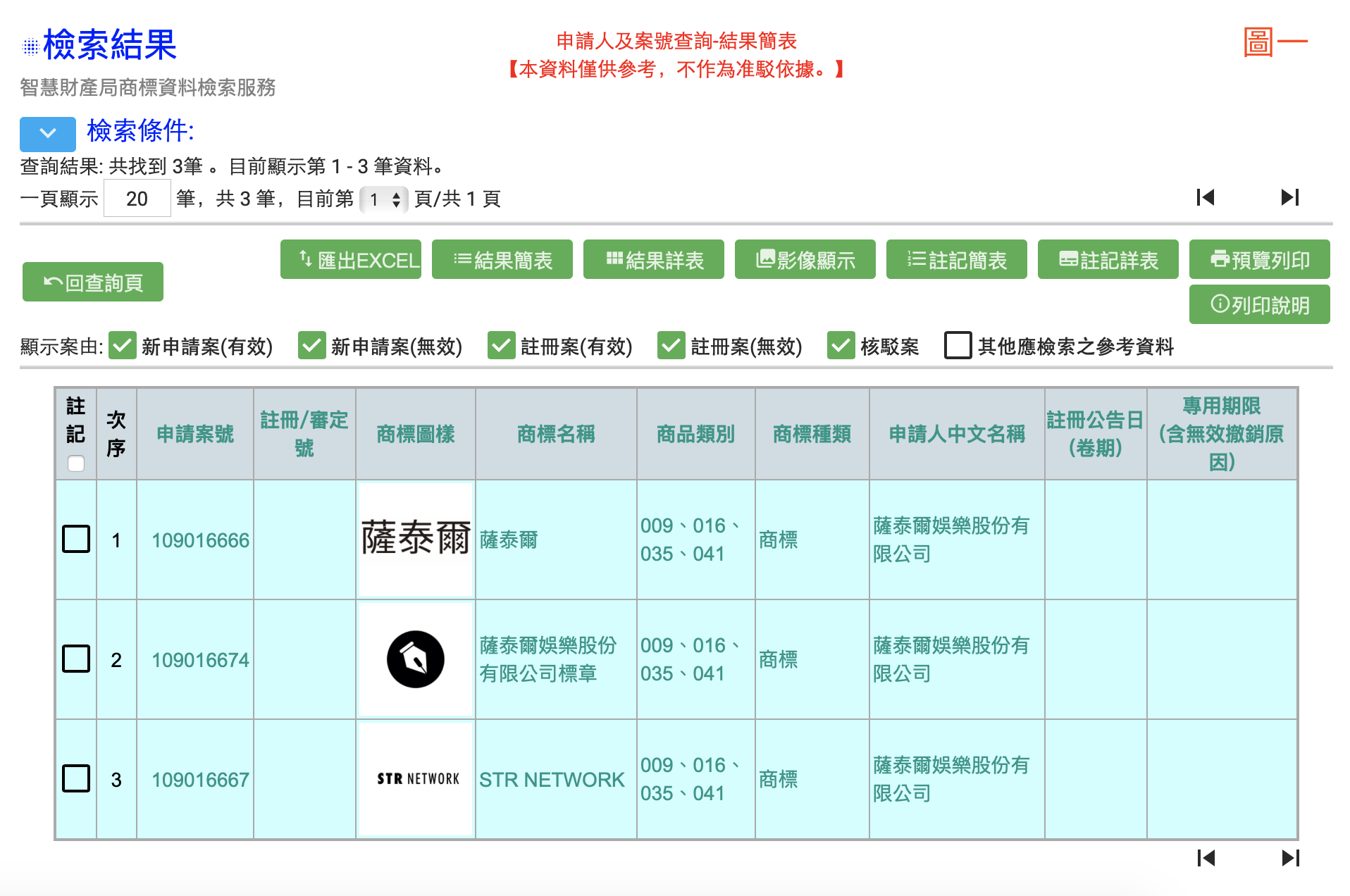Uncheck 新申請案(無效) filter
The width and height of the screenshot is (1350, 896).
coord(312,345)
